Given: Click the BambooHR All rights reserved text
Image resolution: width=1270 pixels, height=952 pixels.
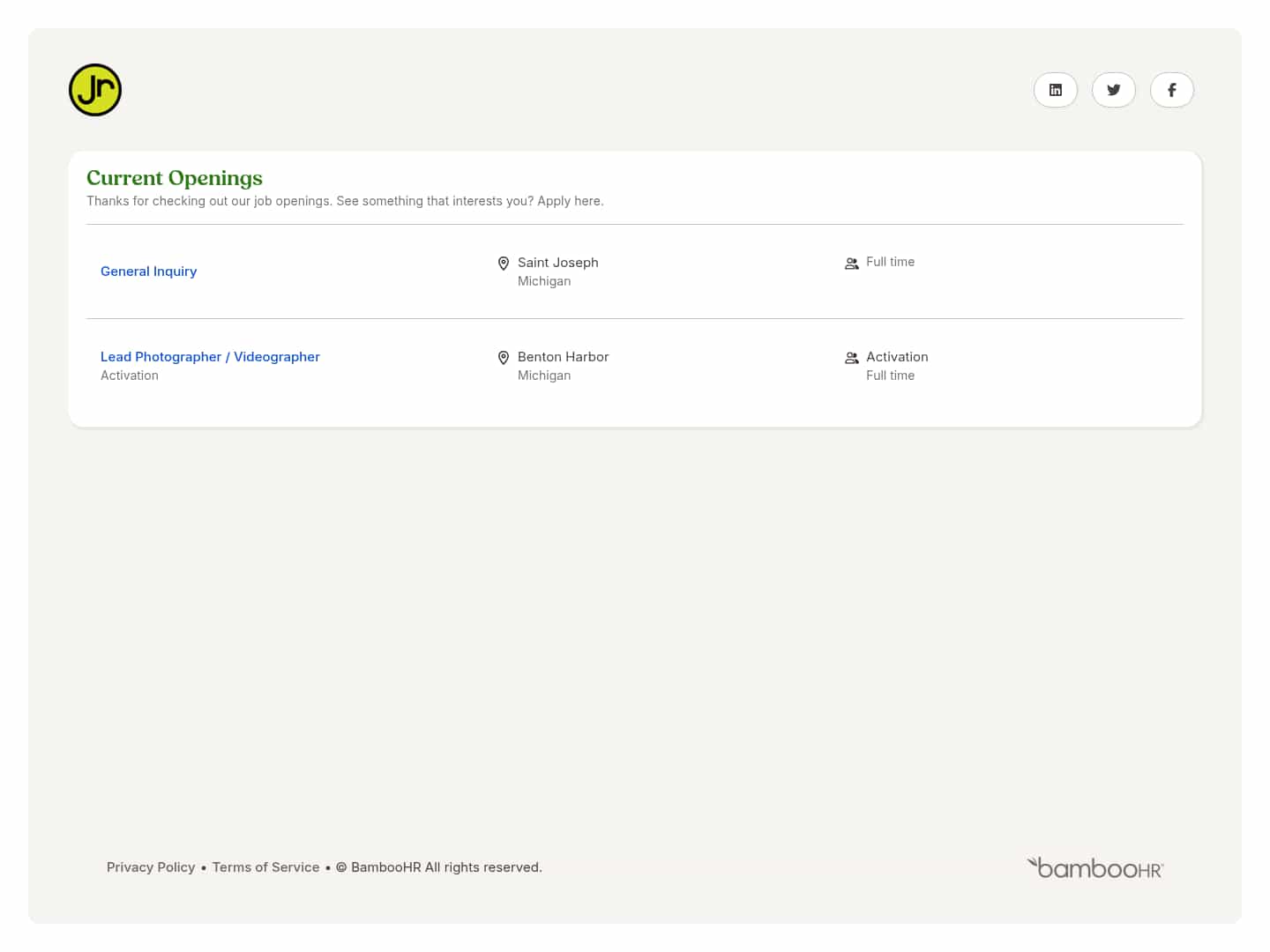Looking at the screenshot, I should tap(439, 867).
